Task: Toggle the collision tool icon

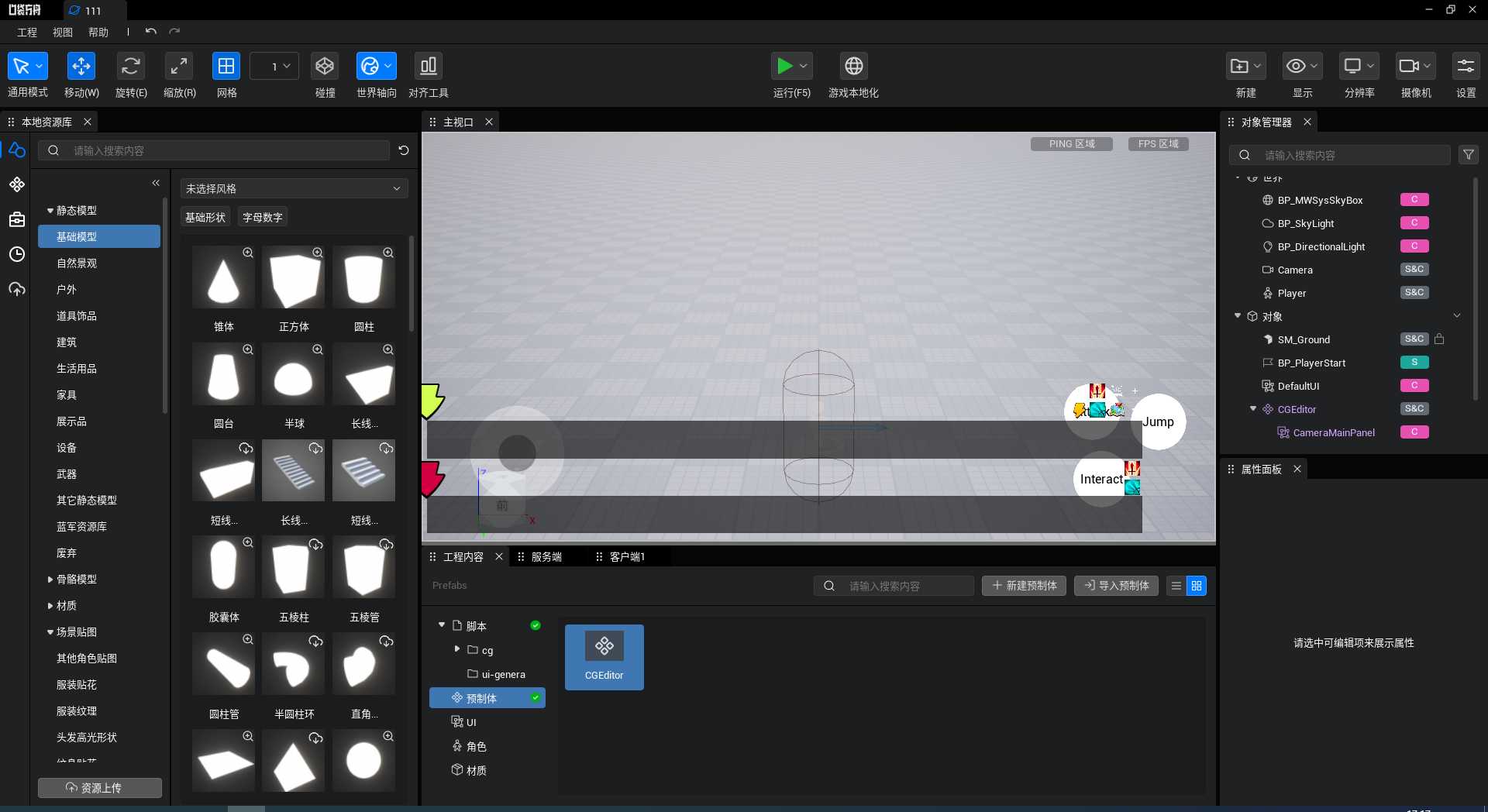Action: pyautogui.click(x=325, y=67)
